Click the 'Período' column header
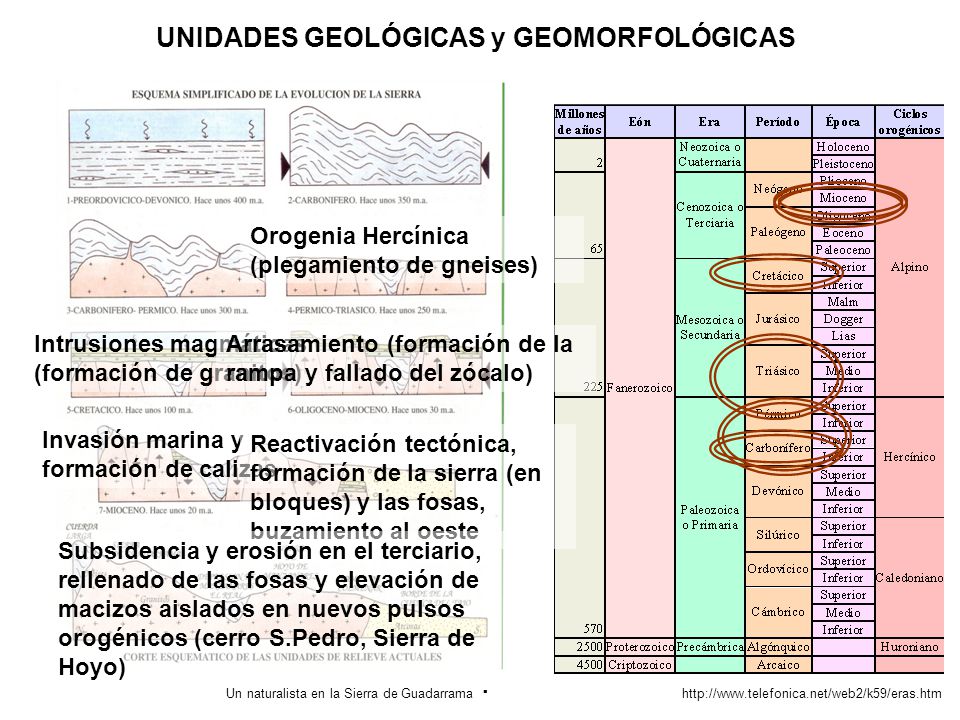960x720 pixels. (x=778, y=122)
